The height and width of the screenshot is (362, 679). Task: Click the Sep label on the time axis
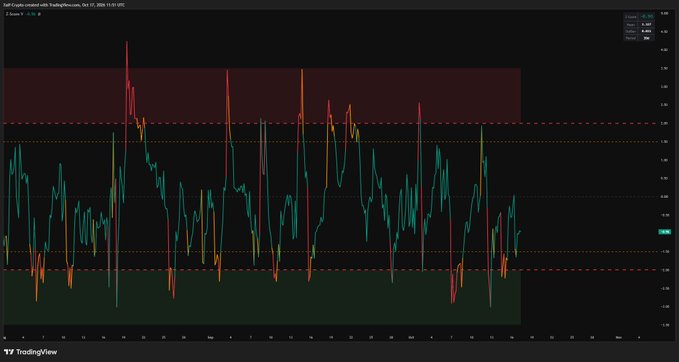(x=210, y=337)
